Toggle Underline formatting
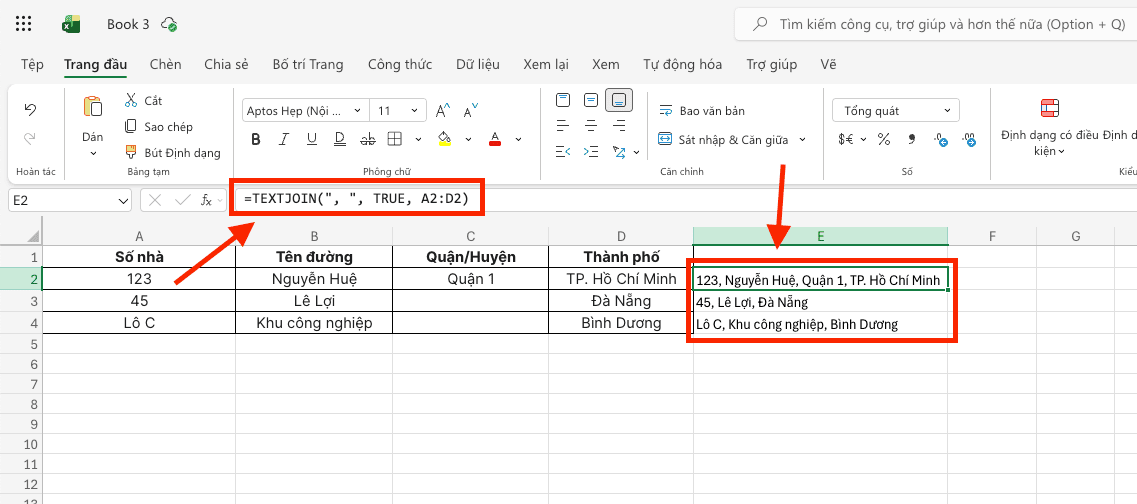 pos(312,139)
